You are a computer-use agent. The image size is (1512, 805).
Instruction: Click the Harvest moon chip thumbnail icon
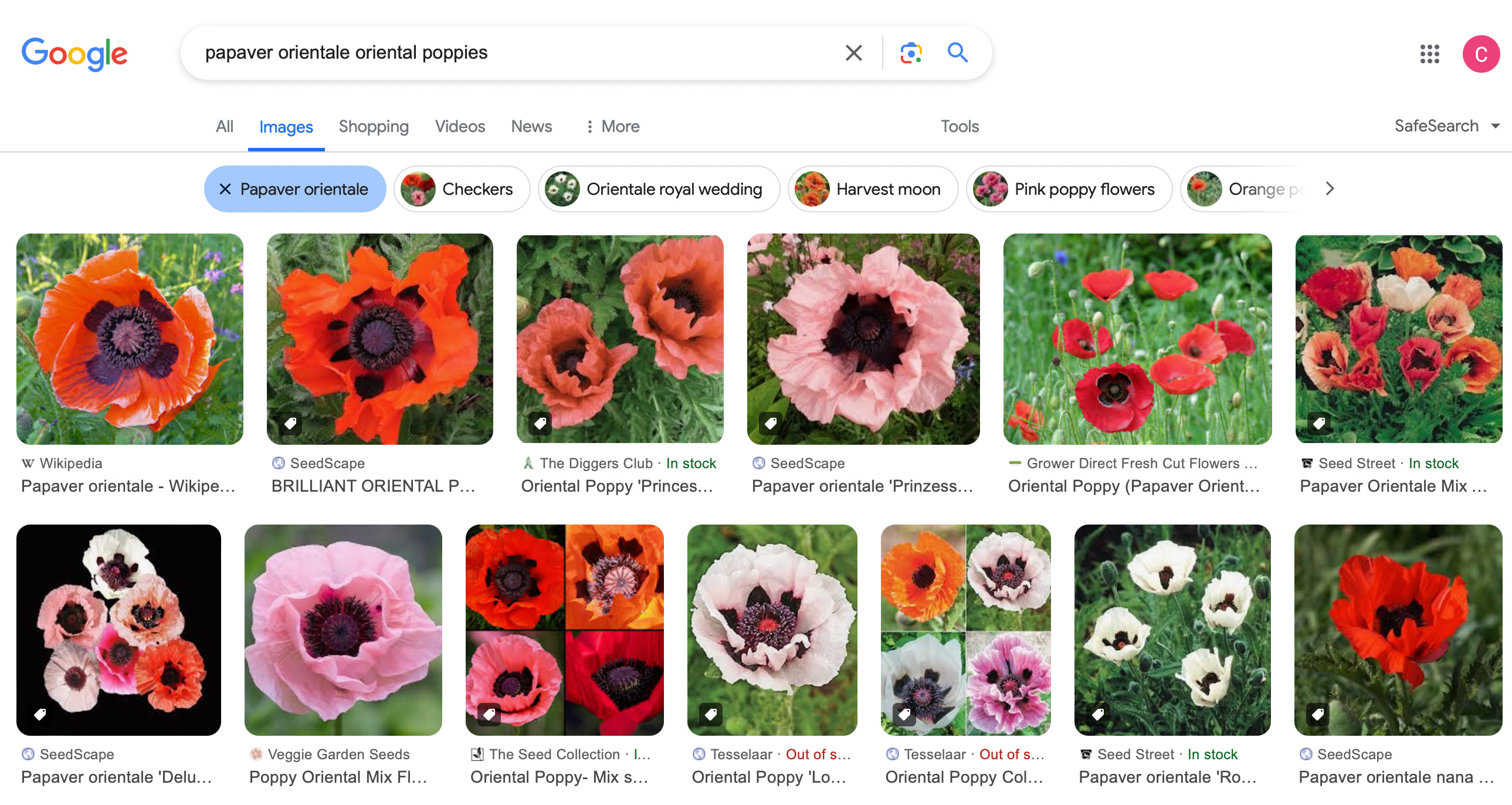coord(811,189)
